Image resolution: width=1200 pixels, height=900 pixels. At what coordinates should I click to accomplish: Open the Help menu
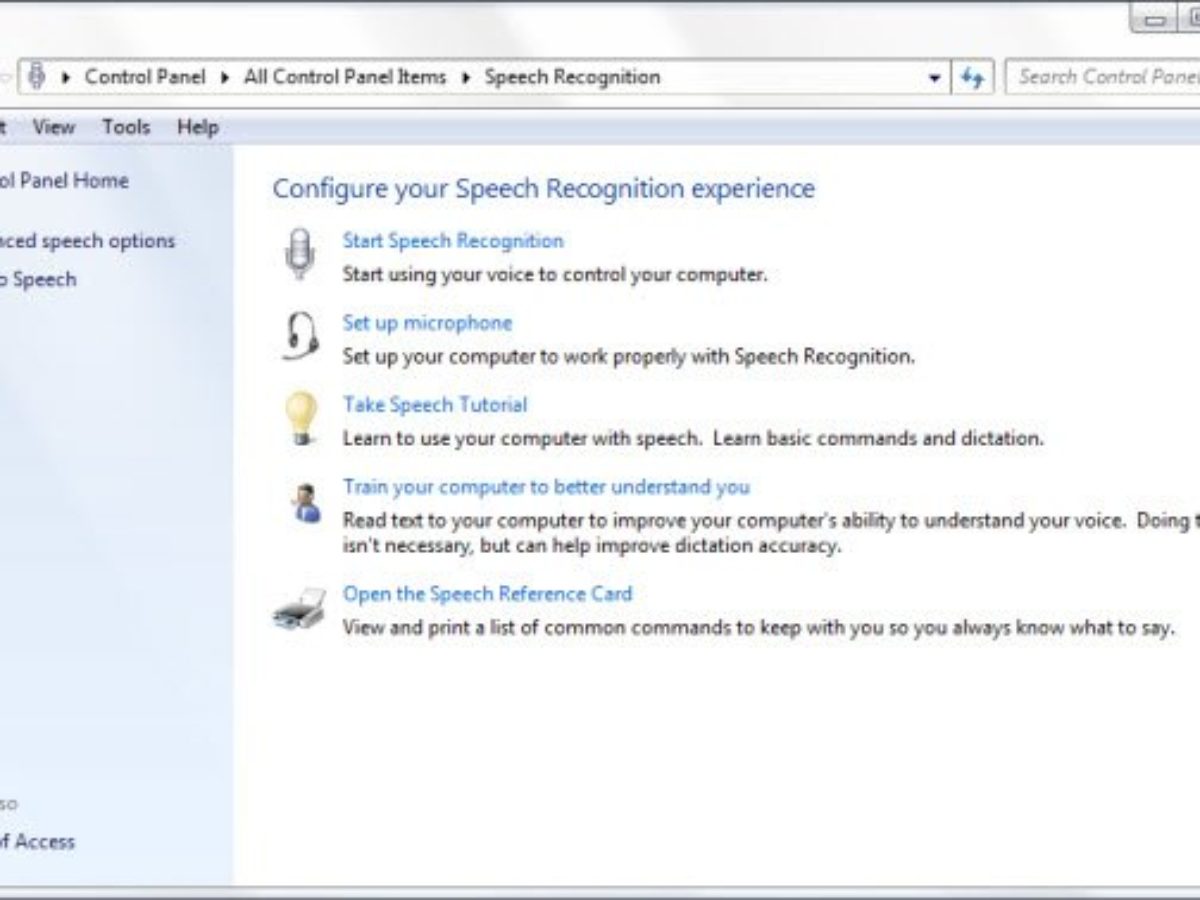(x=197, y=127)
